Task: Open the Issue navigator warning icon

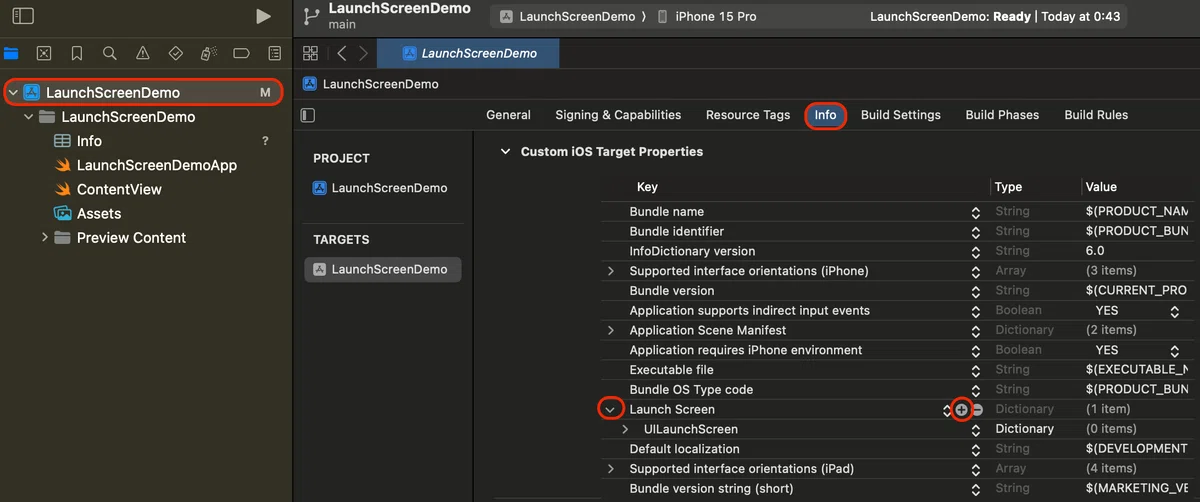Action: 143,53
